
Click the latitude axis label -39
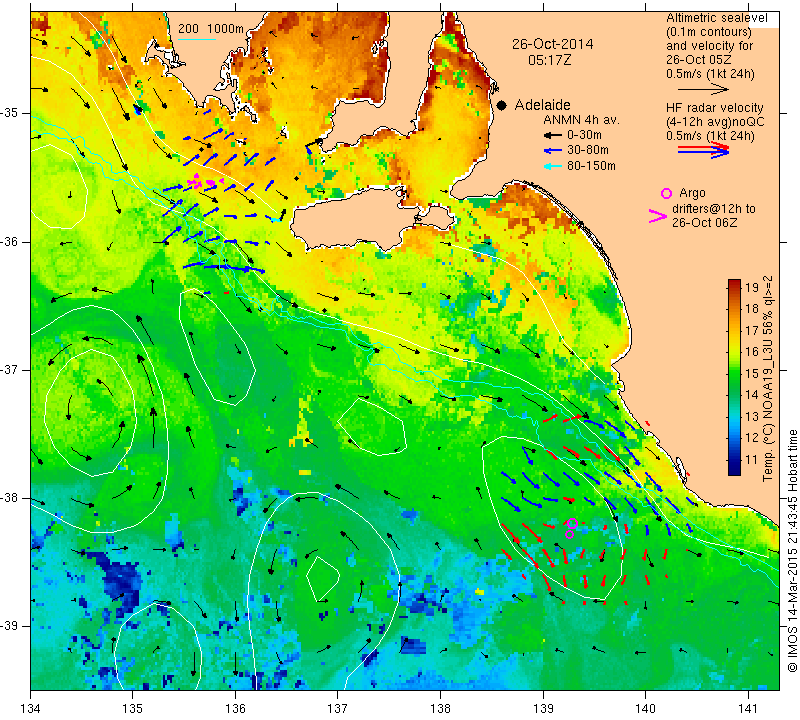pyautogui.click(x=9, y=626)
